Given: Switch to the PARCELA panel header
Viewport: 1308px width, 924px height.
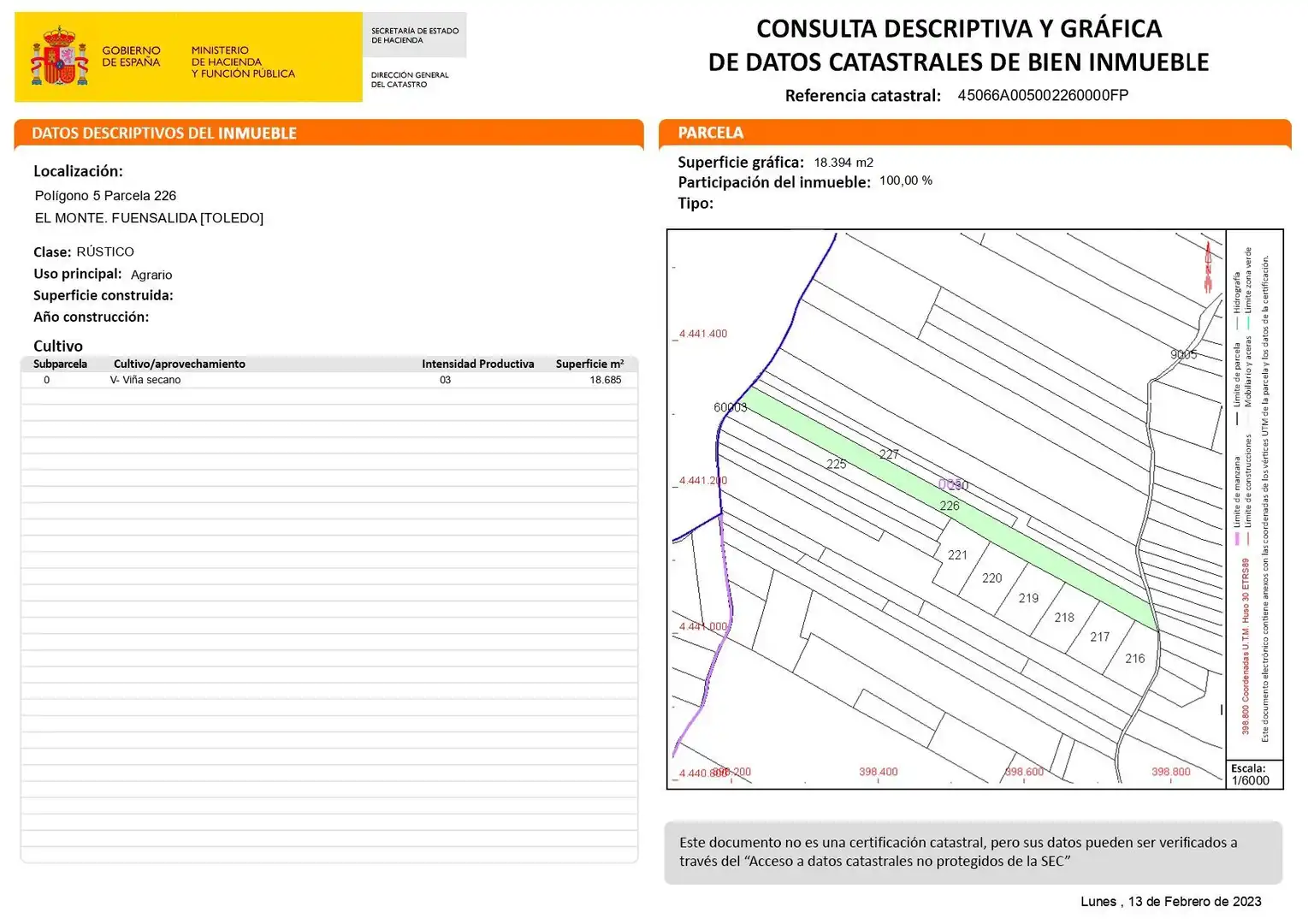Looking at the screenshot, I should 711,133.
